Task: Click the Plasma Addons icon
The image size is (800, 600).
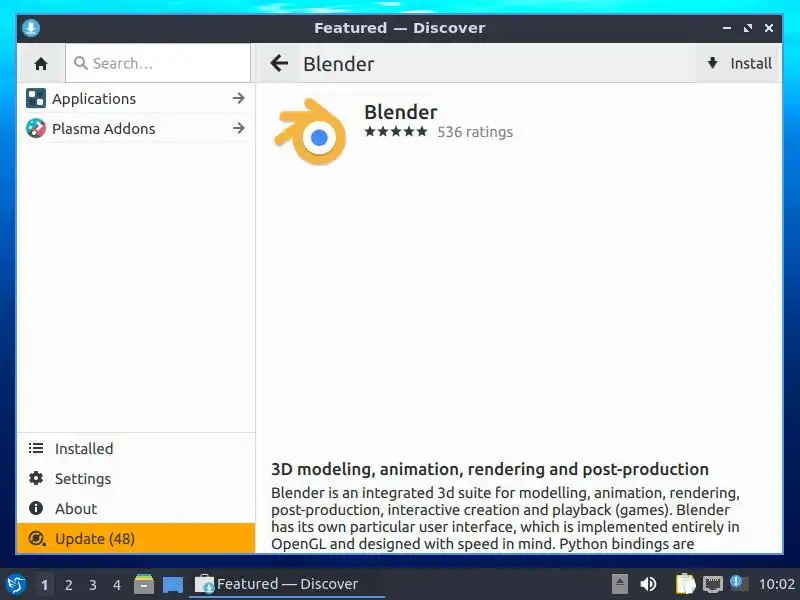Action: click(x=36, y=129)
